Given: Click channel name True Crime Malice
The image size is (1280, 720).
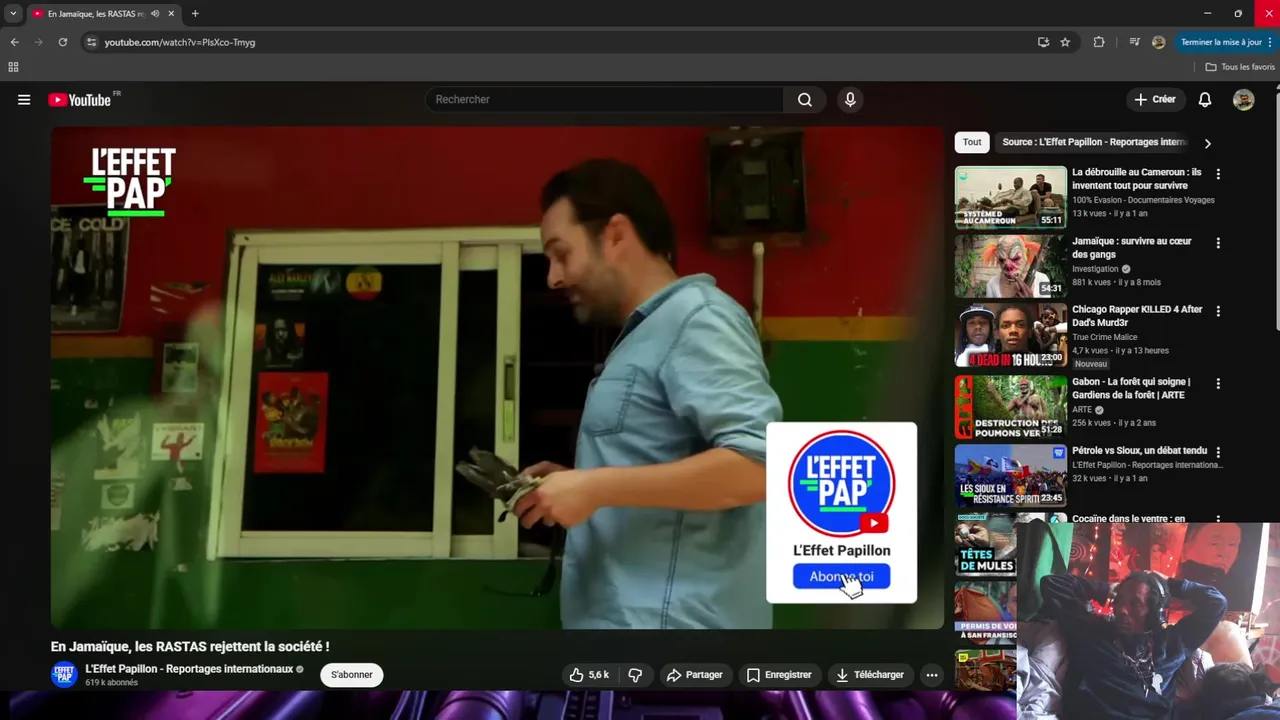Looking at the screenshot, I should pyautogui.click(x=1104, y=337).
